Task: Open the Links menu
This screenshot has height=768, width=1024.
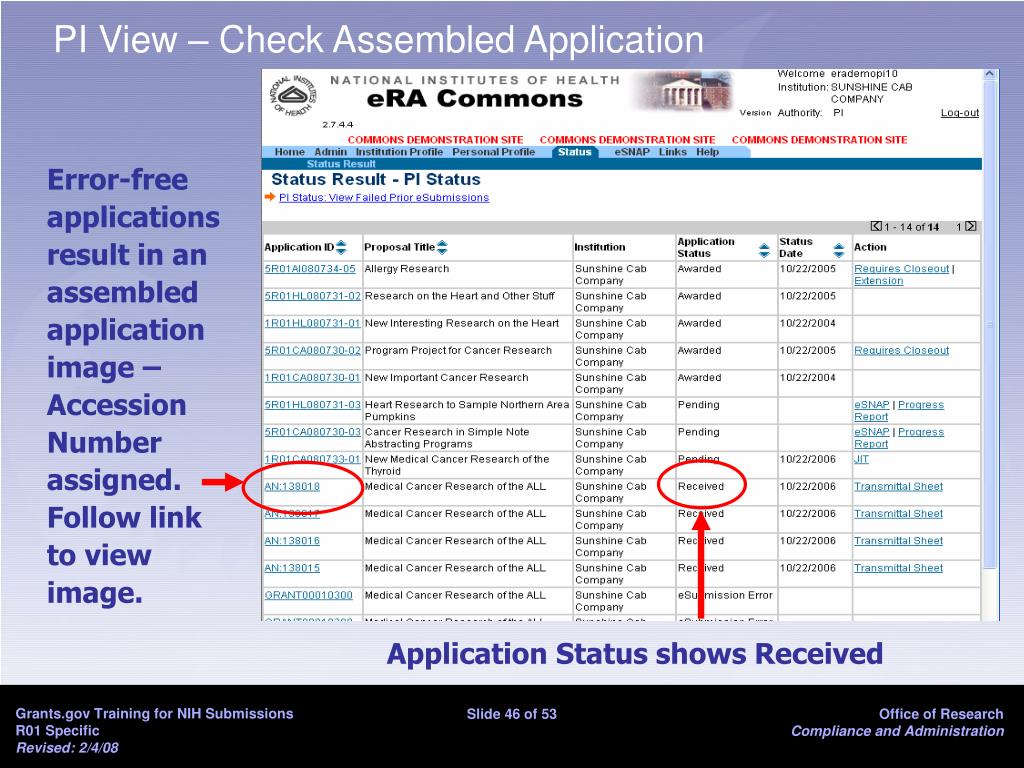Action: 673,152
